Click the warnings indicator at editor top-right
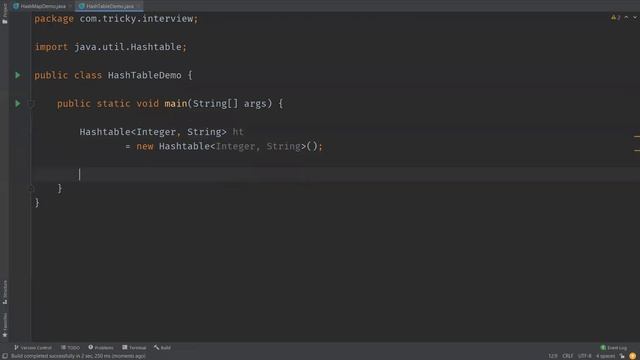Screen dimensions: 640x360 pyautogui.click(x=616, y=18)
